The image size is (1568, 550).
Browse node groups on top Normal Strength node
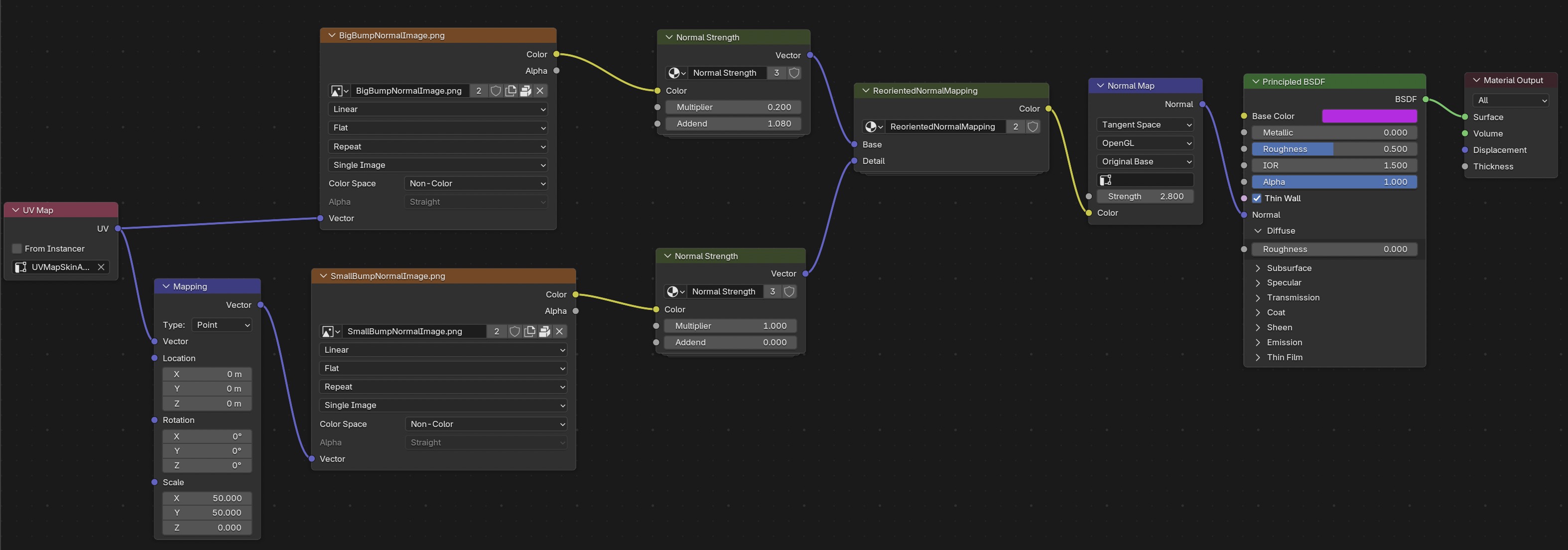click(x=676, y=73)
